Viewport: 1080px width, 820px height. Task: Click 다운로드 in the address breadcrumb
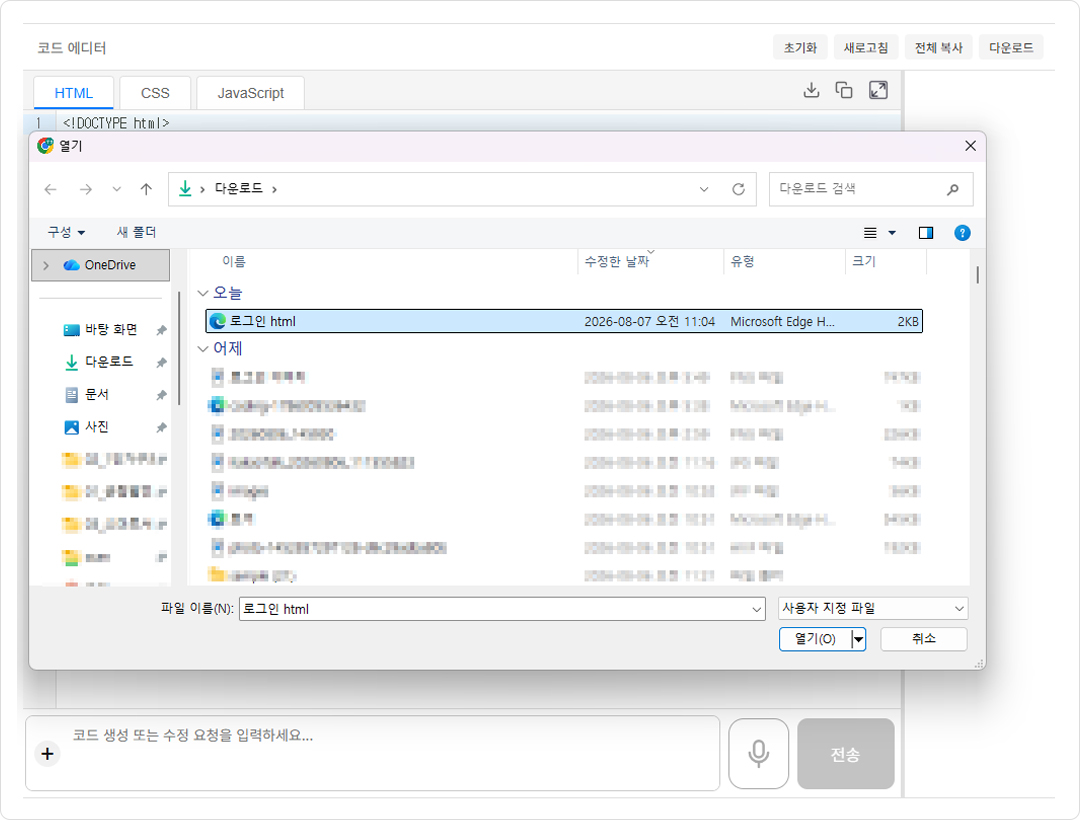pos(238,189)
